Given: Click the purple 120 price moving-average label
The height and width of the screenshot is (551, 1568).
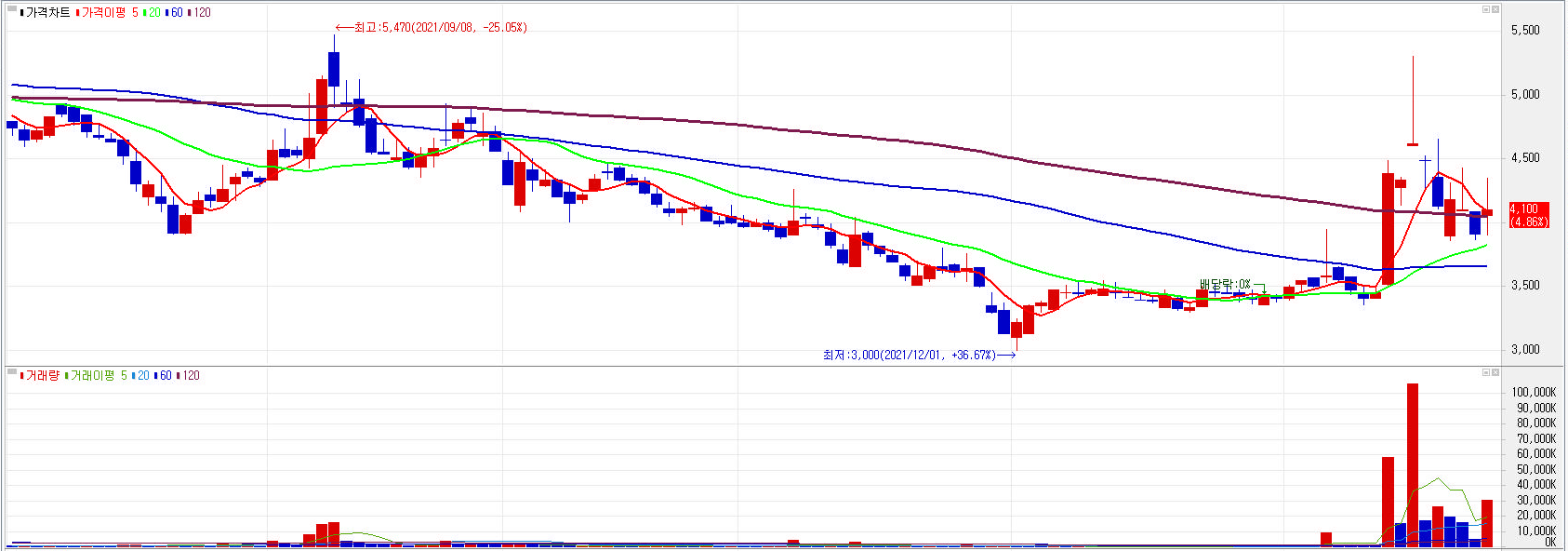Looking at the screenshot, I should coord(202,13).
